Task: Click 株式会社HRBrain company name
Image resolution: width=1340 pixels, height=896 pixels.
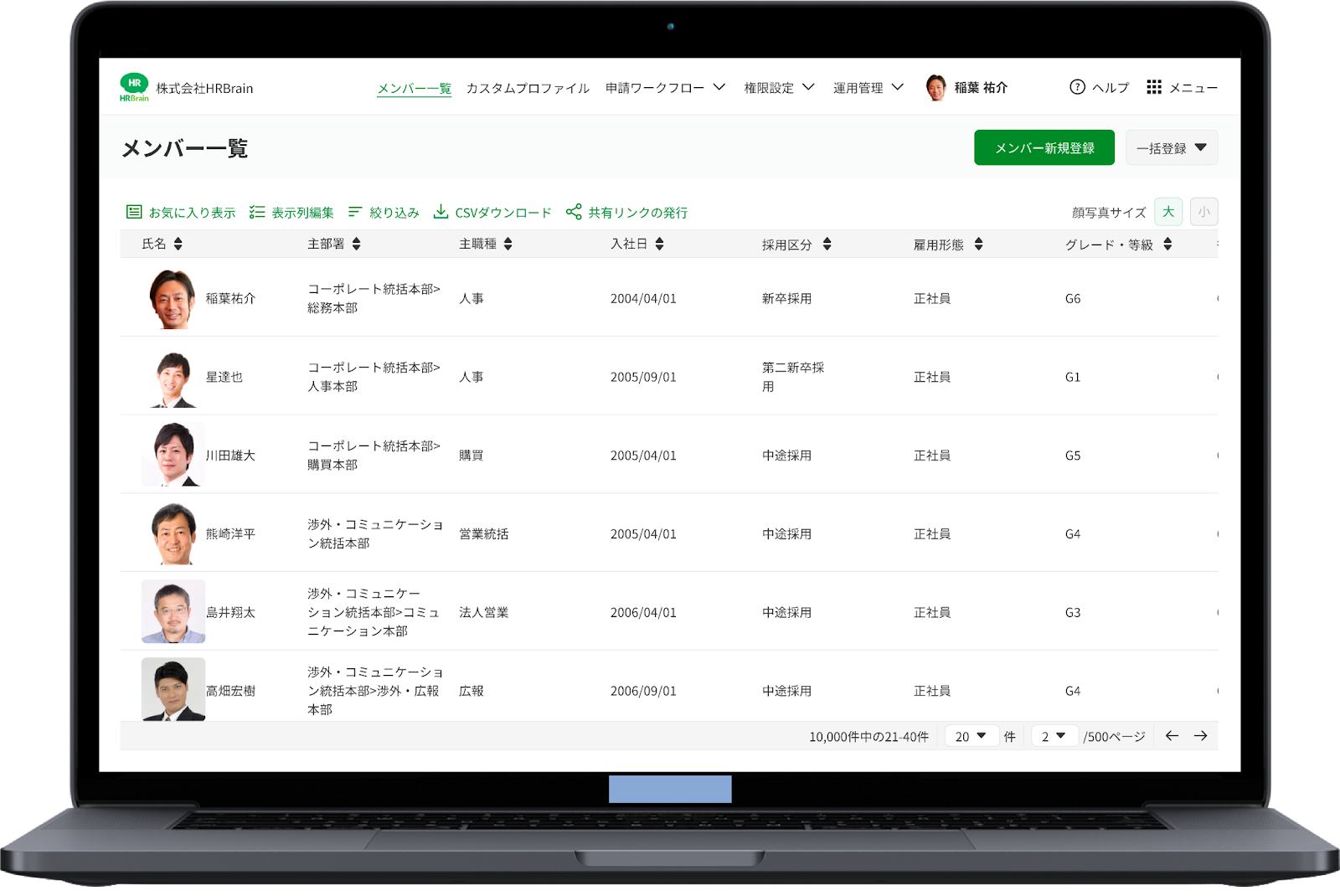Action: 204,88
